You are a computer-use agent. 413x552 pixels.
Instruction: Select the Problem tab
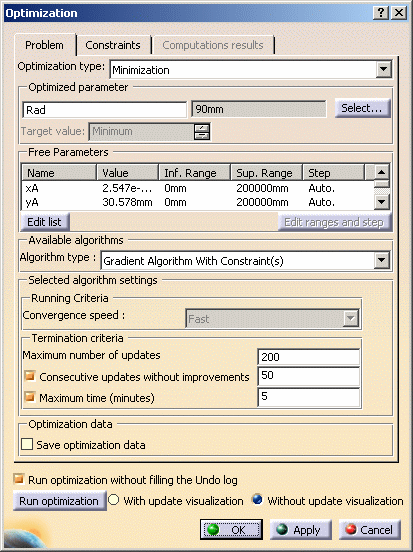44,45
